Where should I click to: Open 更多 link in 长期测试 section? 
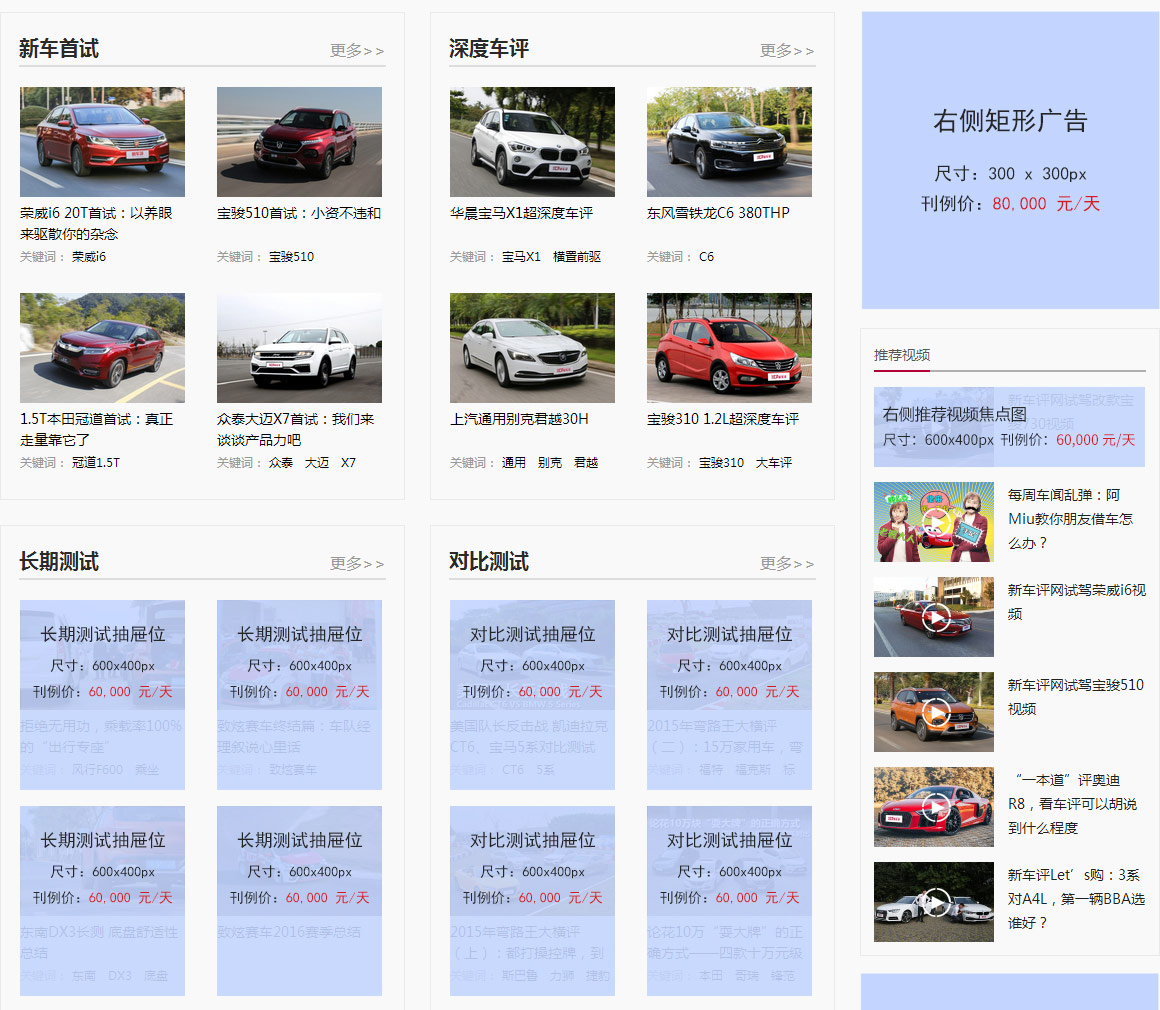pos(357,564)
